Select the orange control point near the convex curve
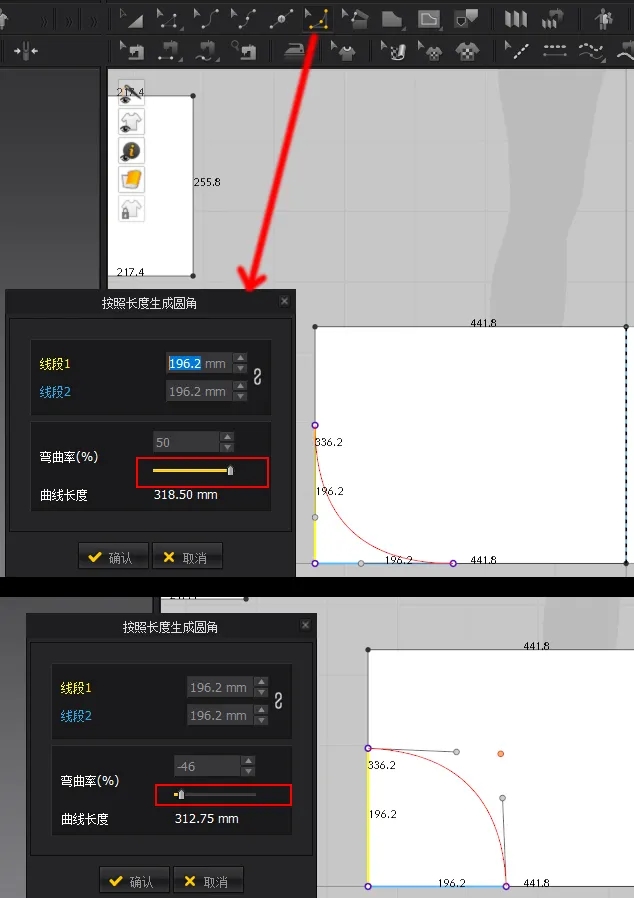The width and height of the screenshot is (634, 898). [x=501, y=754]
